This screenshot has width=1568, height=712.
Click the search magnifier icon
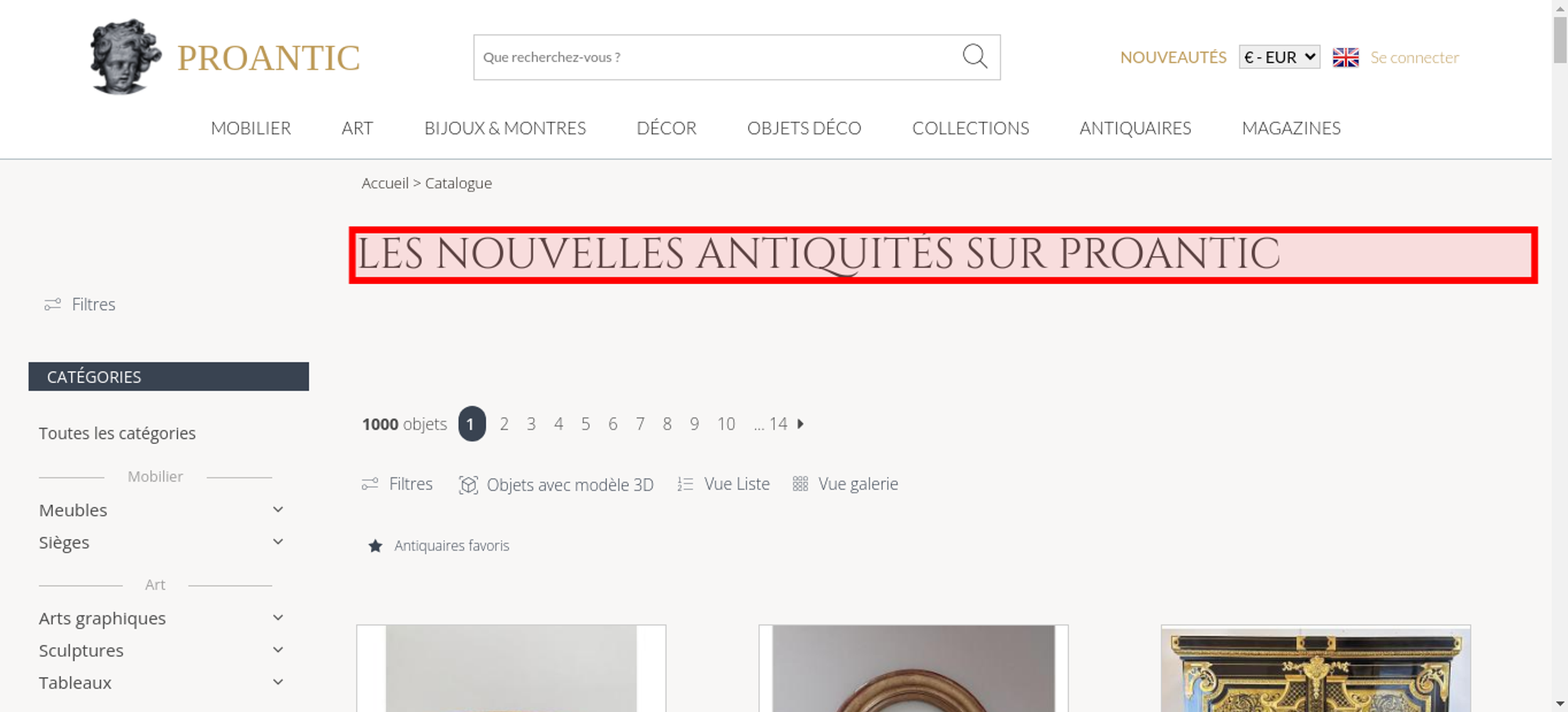pos(975,56)
